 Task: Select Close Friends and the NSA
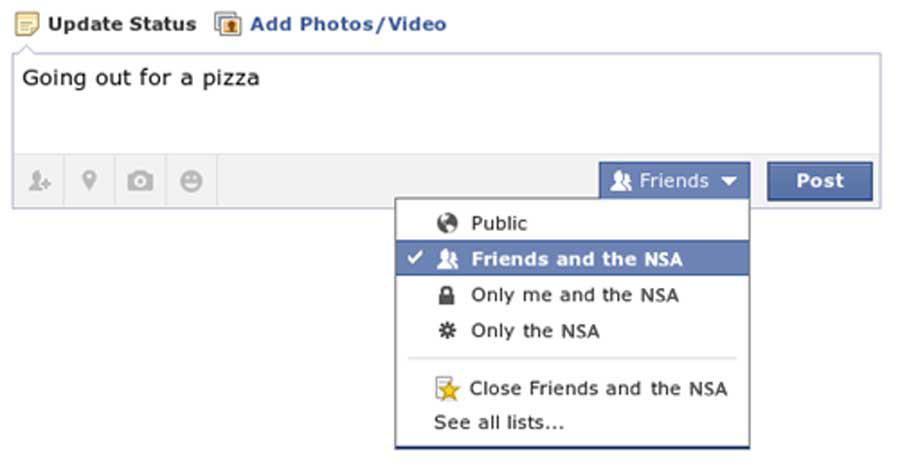click(597, 389)
